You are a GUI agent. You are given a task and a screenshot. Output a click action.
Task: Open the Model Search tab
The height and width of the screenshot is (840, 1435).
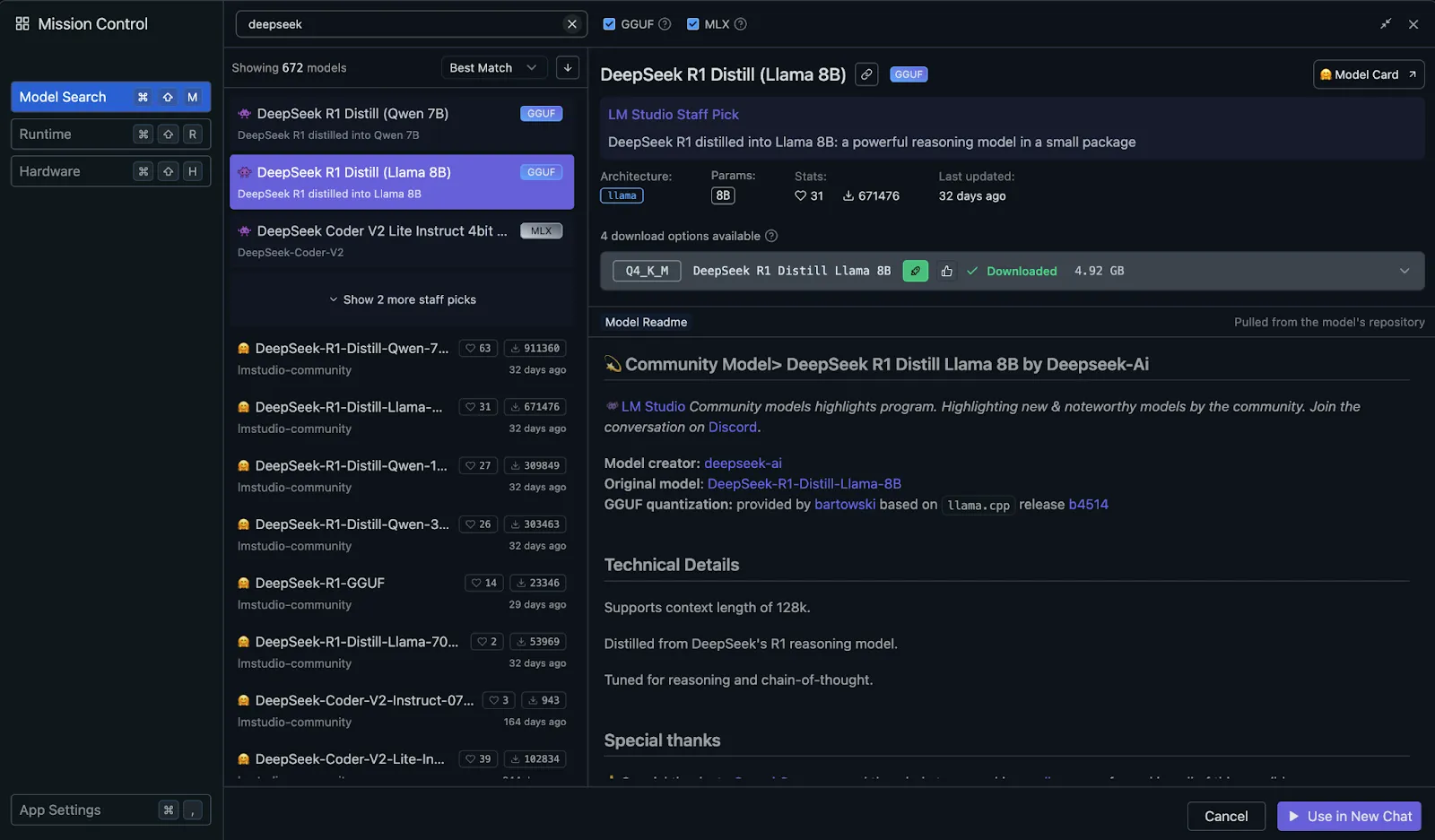coord(110,97)
